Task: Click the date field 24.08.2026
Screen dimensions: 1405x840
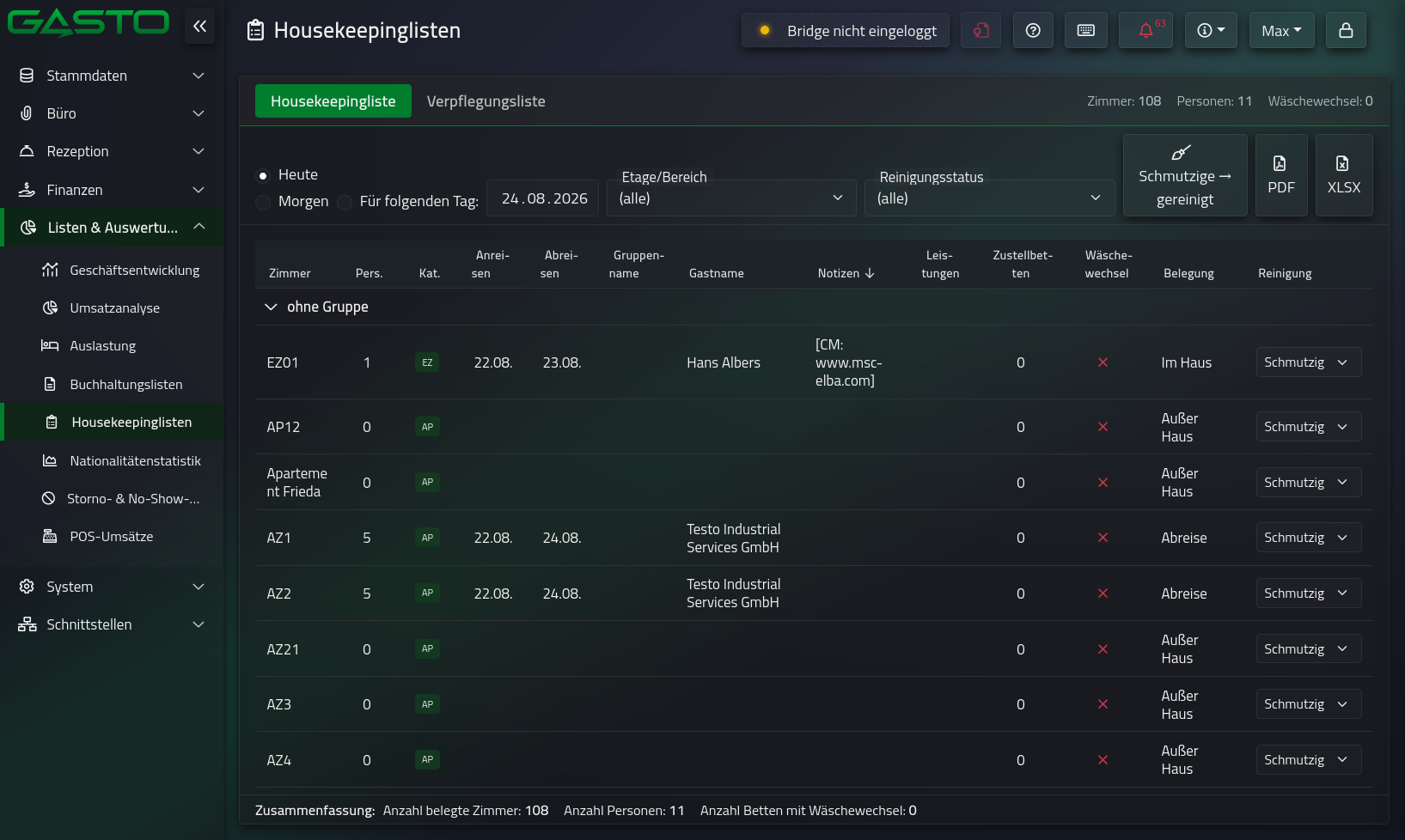Action: click(544, 198)
